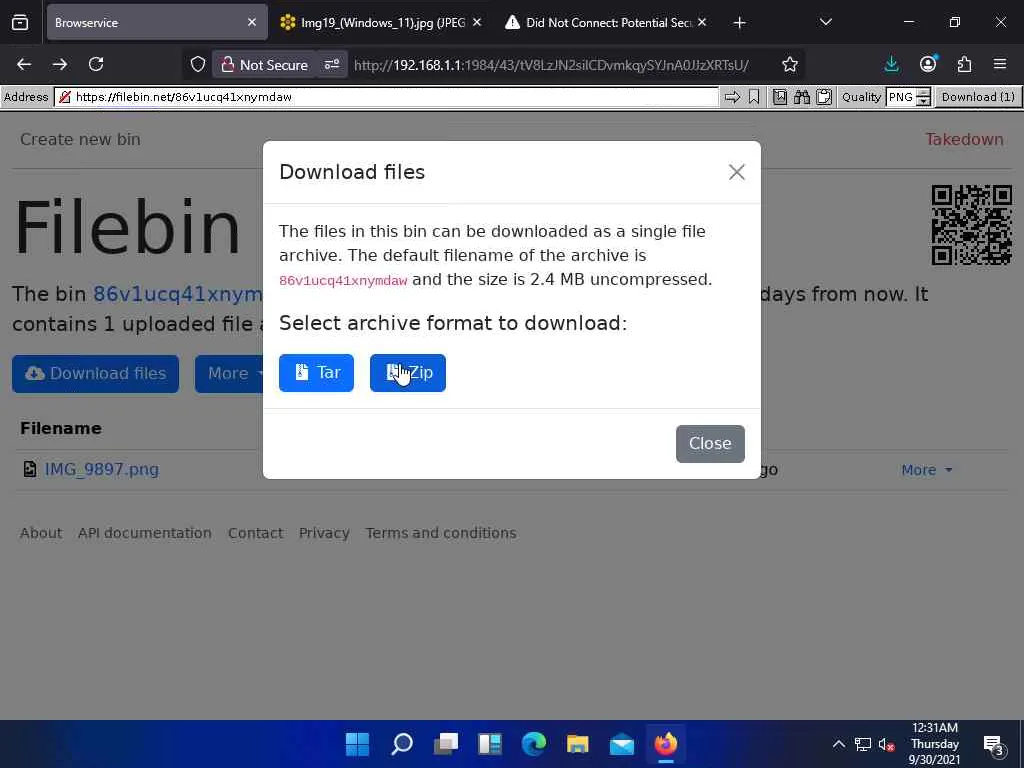Go forward with Firefox forward arrow
Image resolution: width=1024 pixels, height=768 pixels.
[x=60, y=64]
